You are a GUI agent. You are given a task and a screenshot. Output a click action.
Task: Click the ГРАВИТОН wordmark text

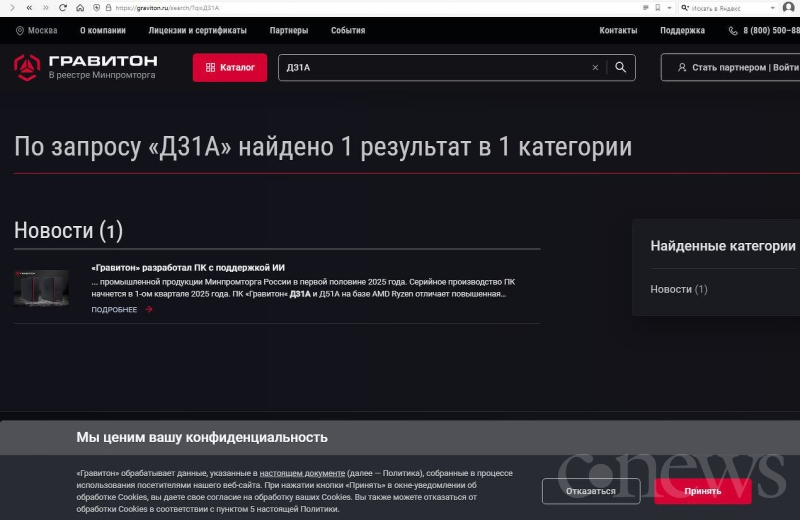(103, 61)
